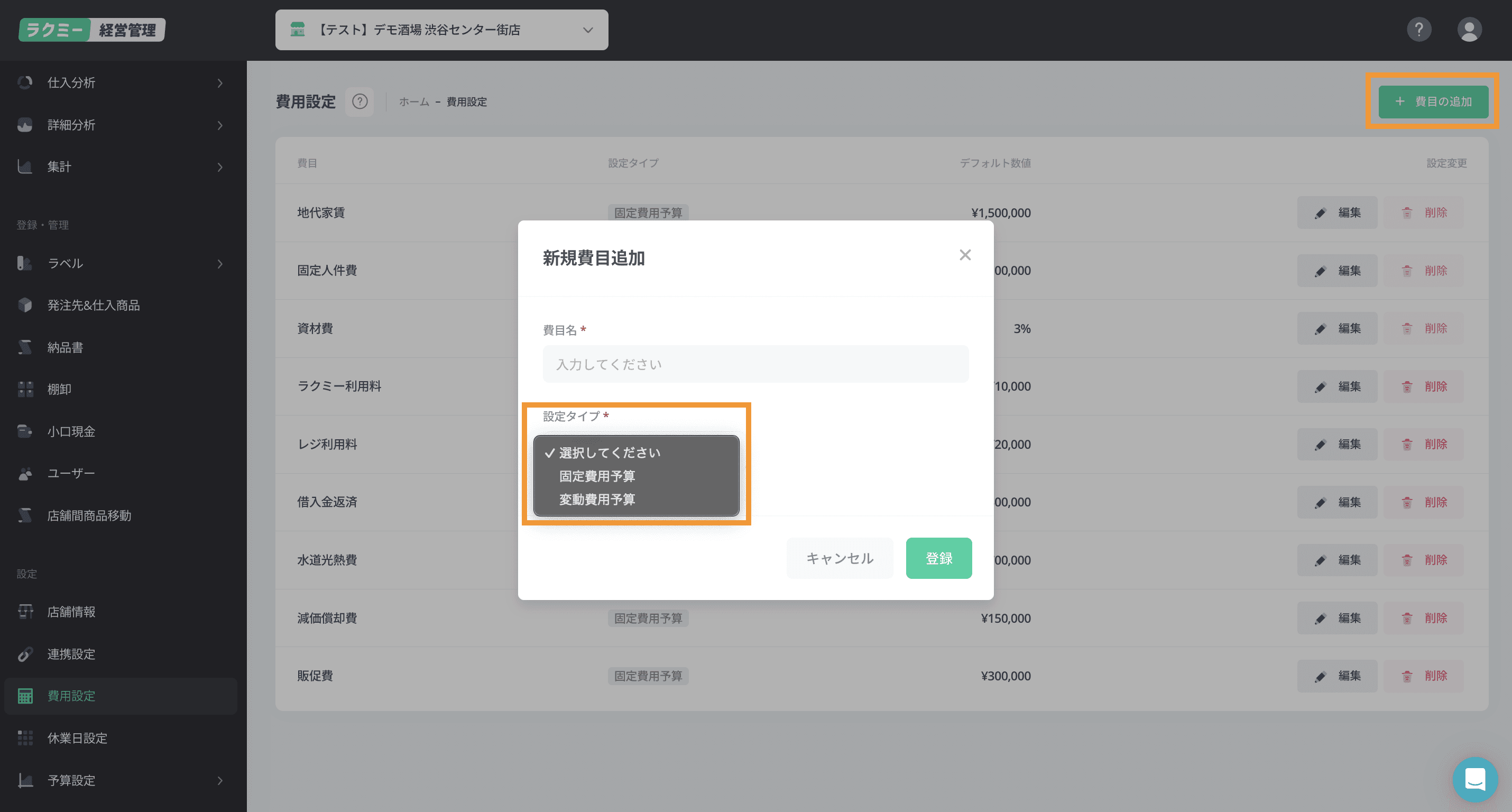
Task: Expand the 予算設定 sidebar menu
Action: coord(219,780)
